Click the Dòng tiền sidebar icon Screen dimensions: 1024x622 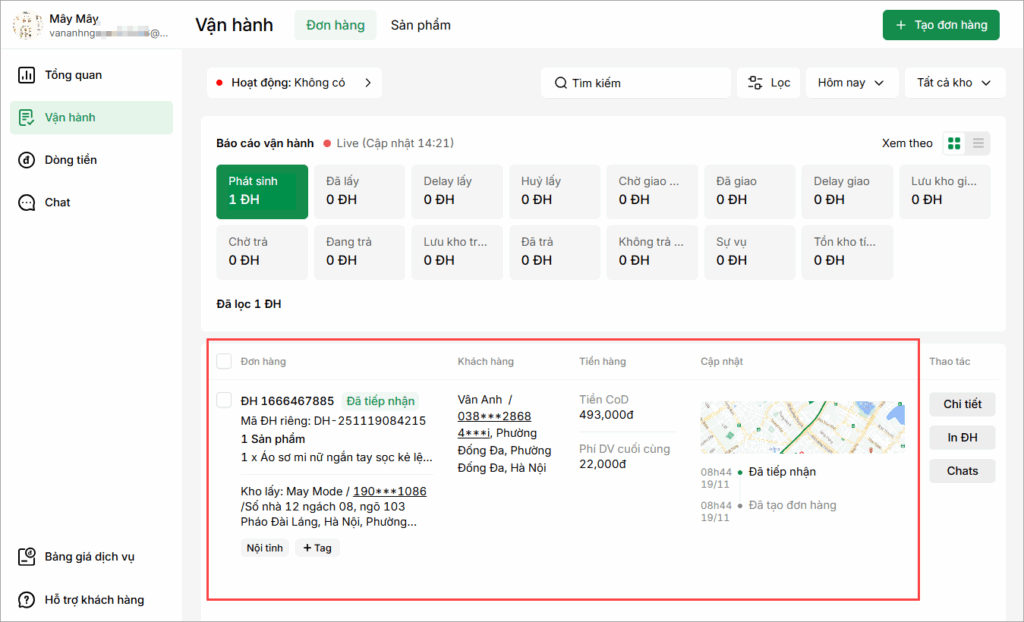pyautogui.click(x=27, y=160)
